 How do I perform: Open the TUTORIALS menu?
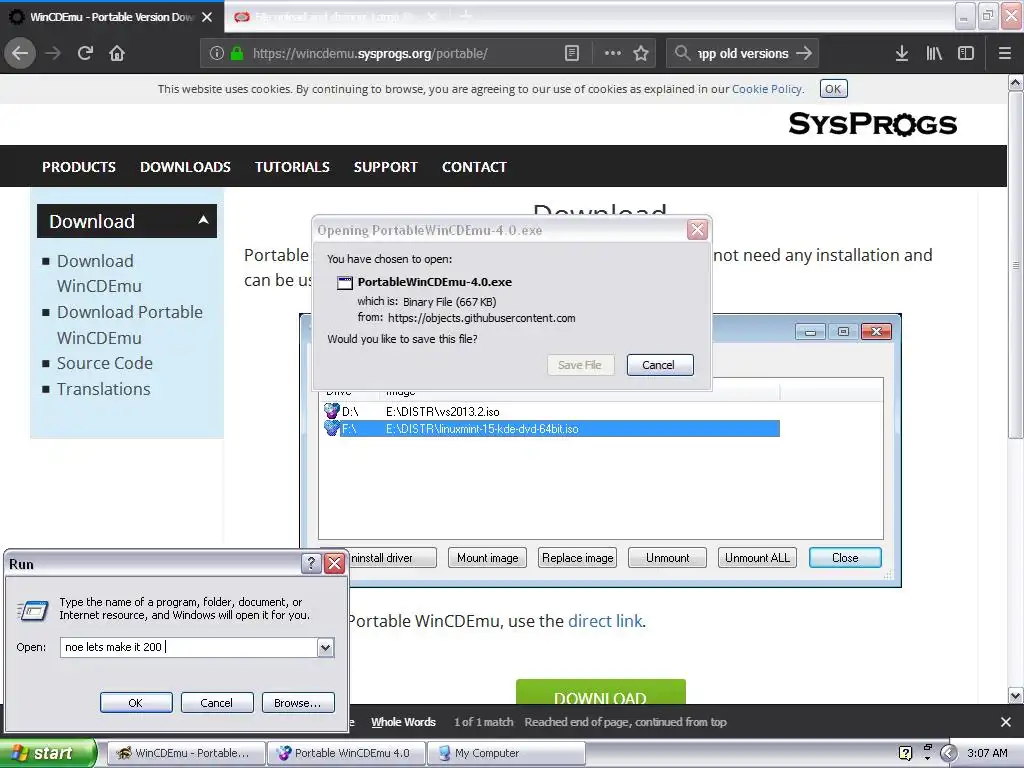pos(292,167)
